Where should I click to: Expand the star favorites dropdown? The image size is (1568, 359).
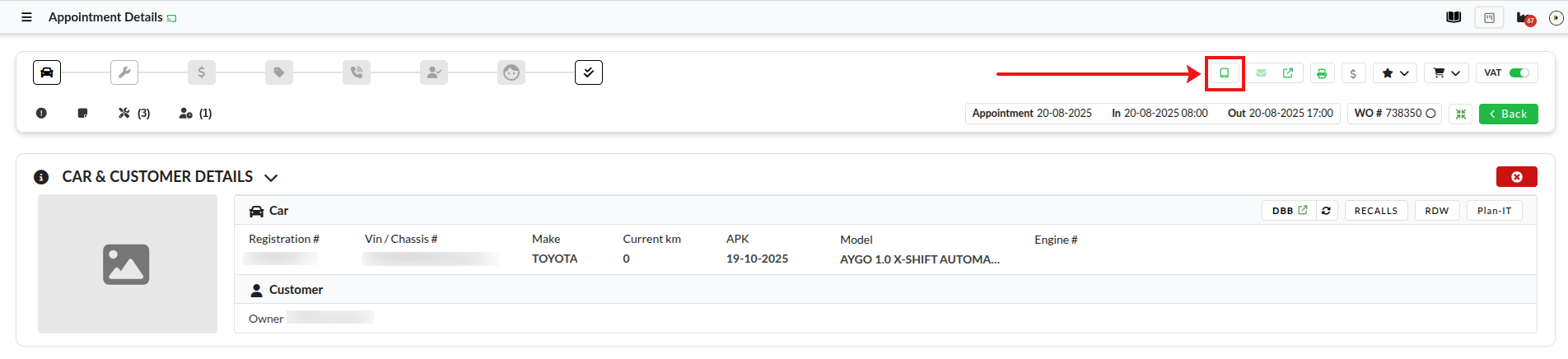1395,73
